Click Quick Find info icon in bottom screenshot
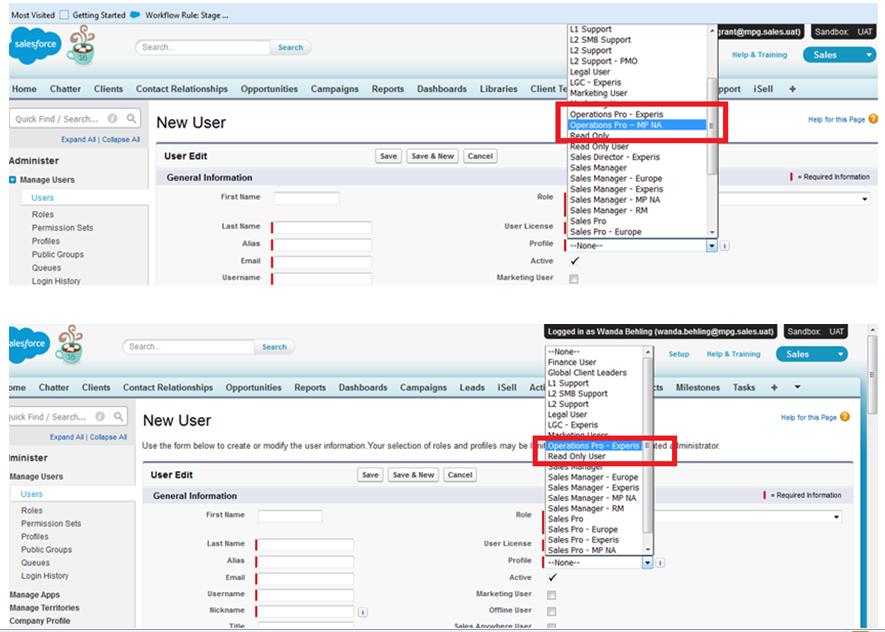The width and height of the screenshot is (885, 632). [x=100, y=416]
